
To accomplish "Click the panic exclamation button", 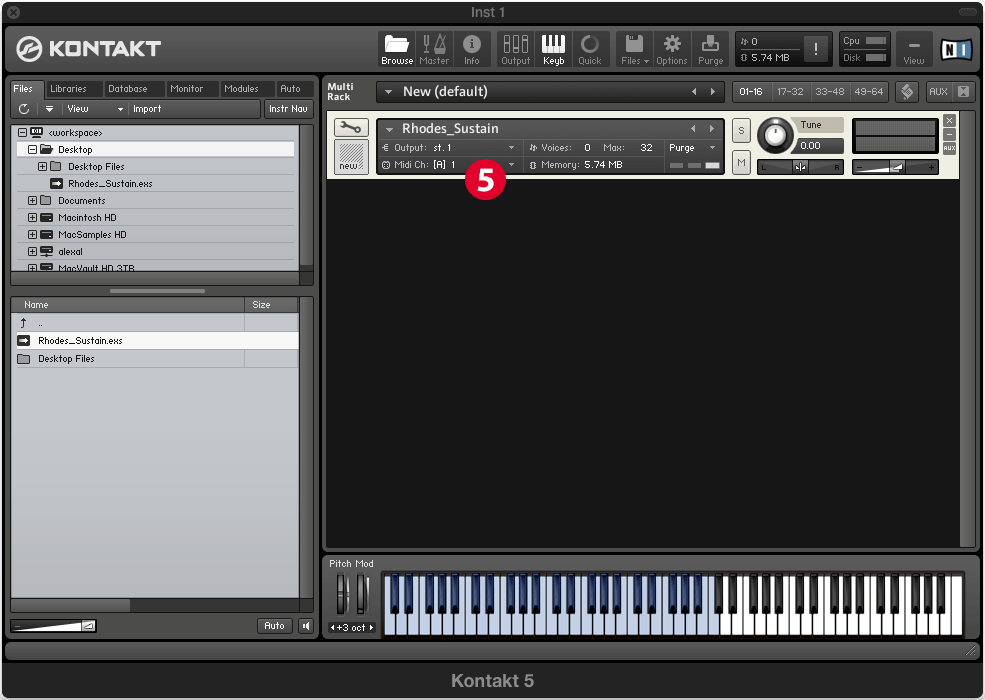I will pyautogui.click(x=816, y=49).
